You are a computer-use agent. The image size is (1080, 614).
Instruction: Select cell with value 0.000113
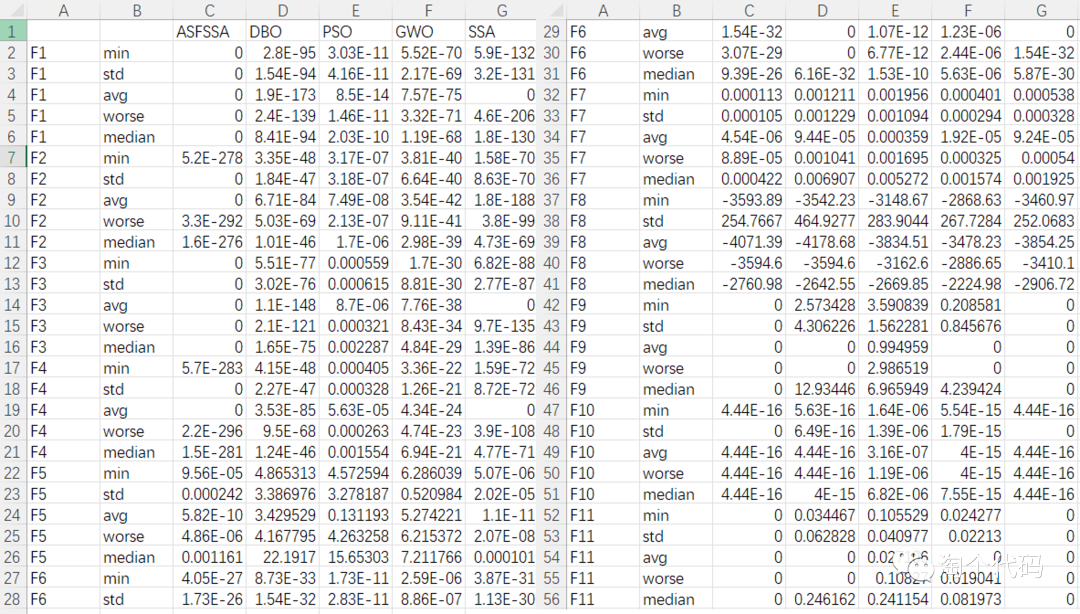tap(749, 95)
